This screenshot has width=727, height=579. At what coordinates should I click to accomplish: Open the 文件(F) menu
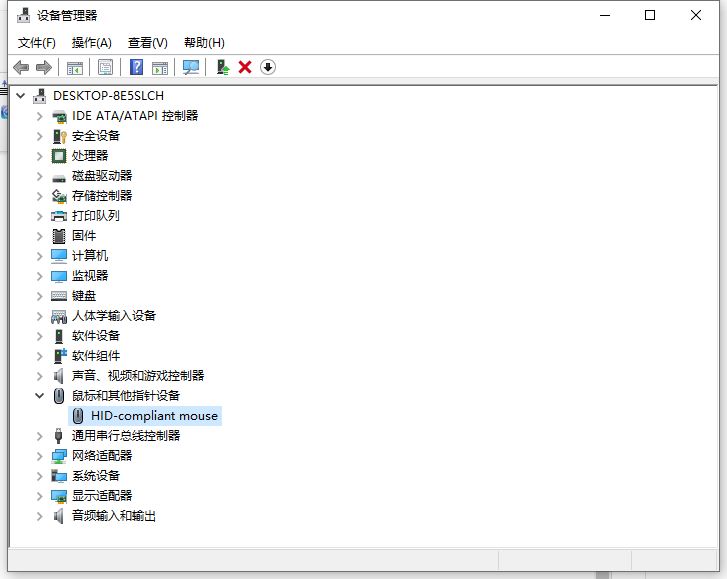(x=37, y=42)
